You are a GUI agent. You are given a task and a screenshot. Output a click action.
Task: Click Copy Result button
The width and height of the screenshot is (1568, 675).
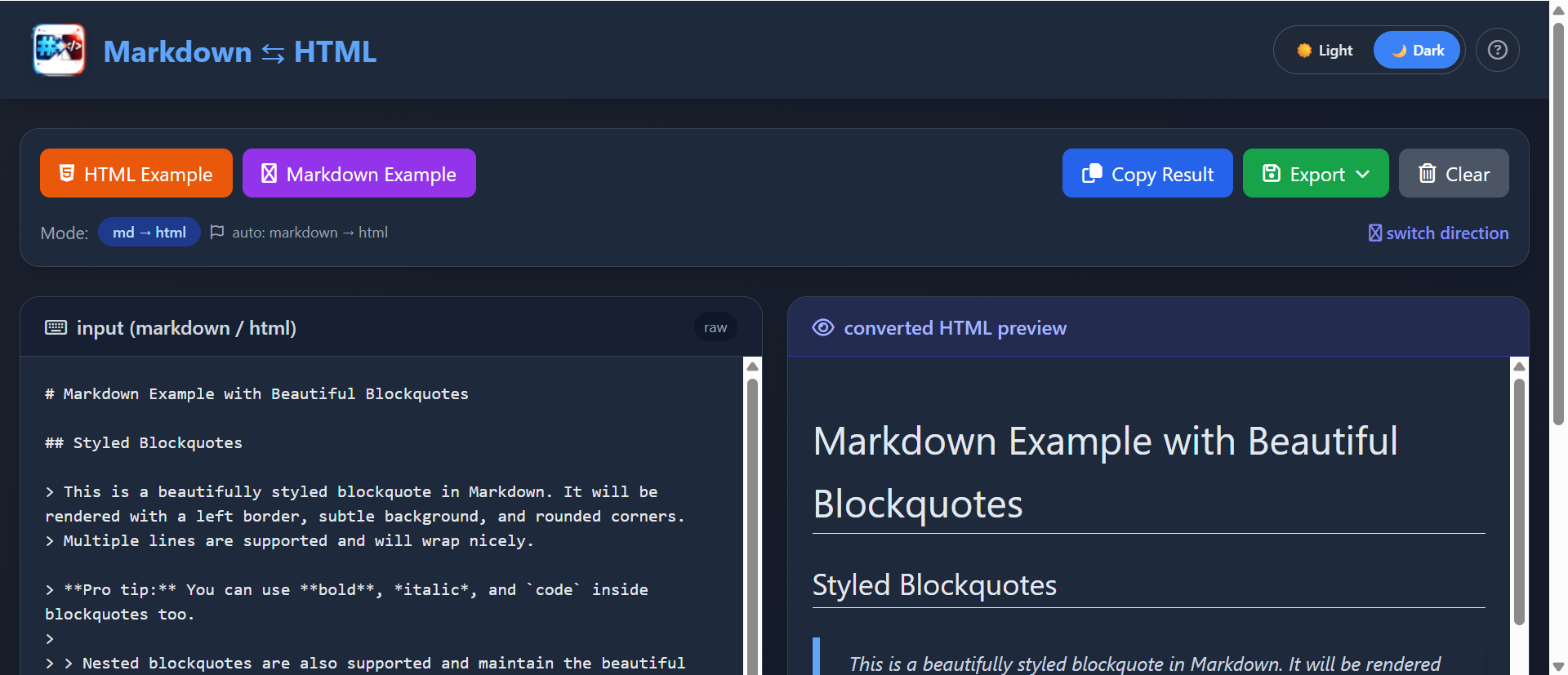1147,173
